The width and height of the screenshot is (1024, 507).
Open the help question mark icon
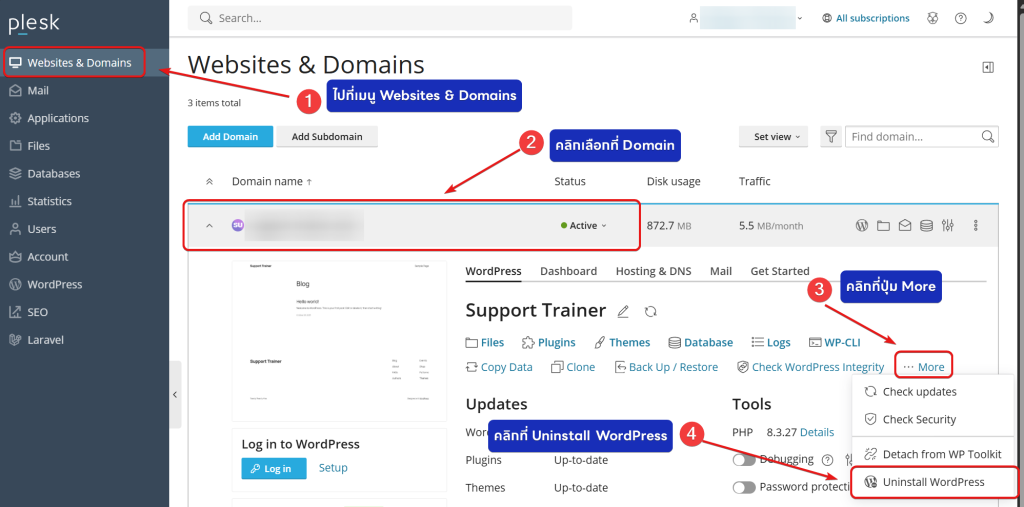click(x=961, y=18)
